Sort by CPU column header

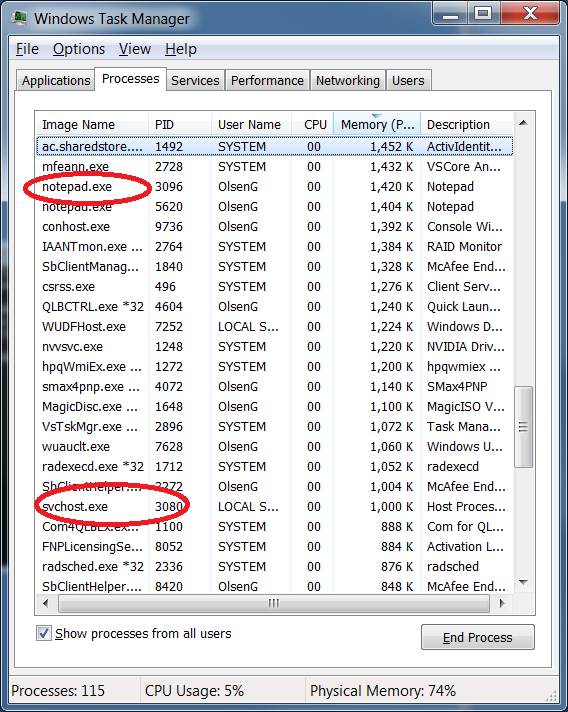pos(313,124)
